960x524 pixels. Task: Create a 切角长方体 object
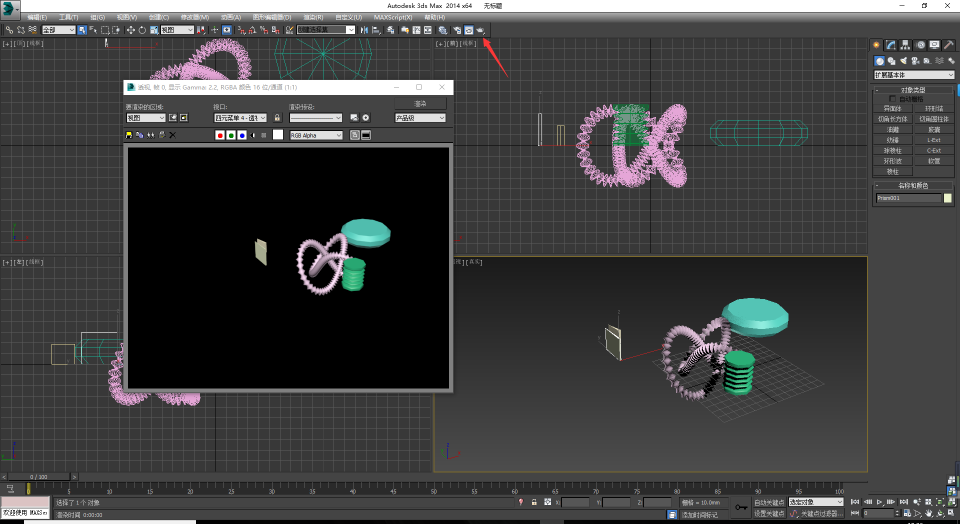[x=892, y=119]
